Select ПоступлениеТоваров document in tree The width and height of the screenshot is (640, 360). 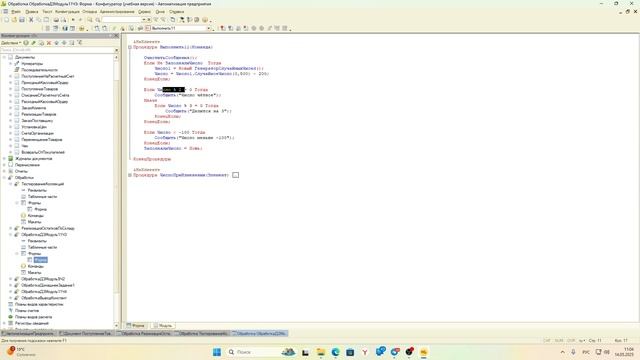click(x=40, y=89)
